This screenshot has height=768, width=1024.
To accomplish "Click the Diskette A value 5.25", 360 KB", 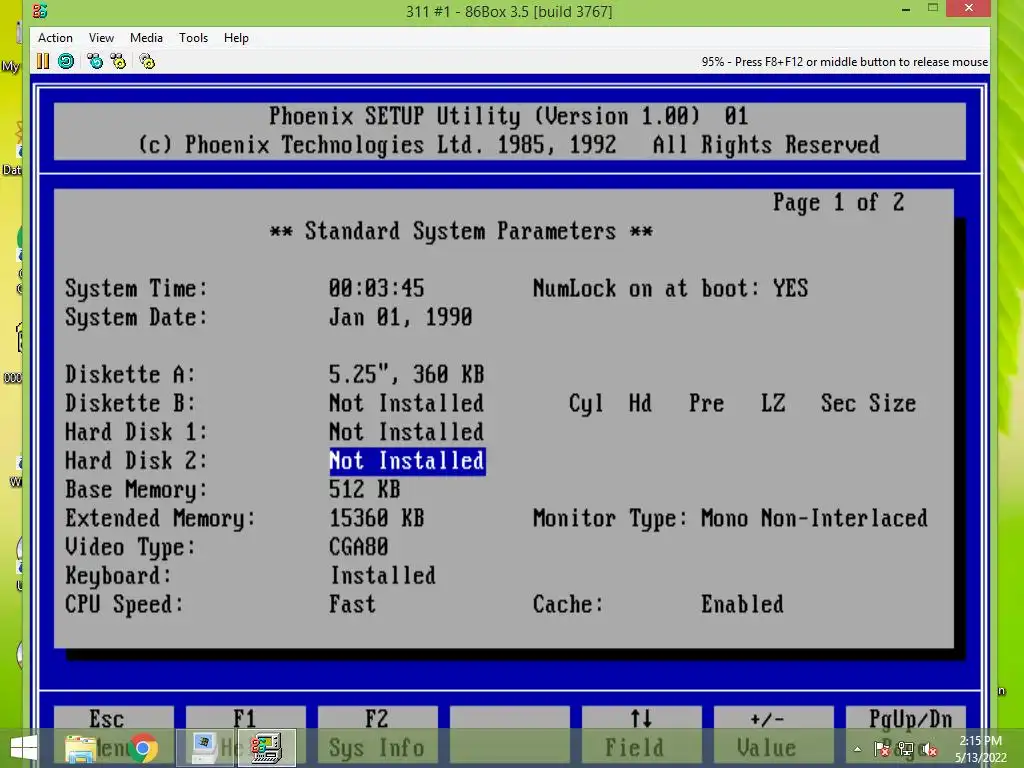I will click(406, 374).
